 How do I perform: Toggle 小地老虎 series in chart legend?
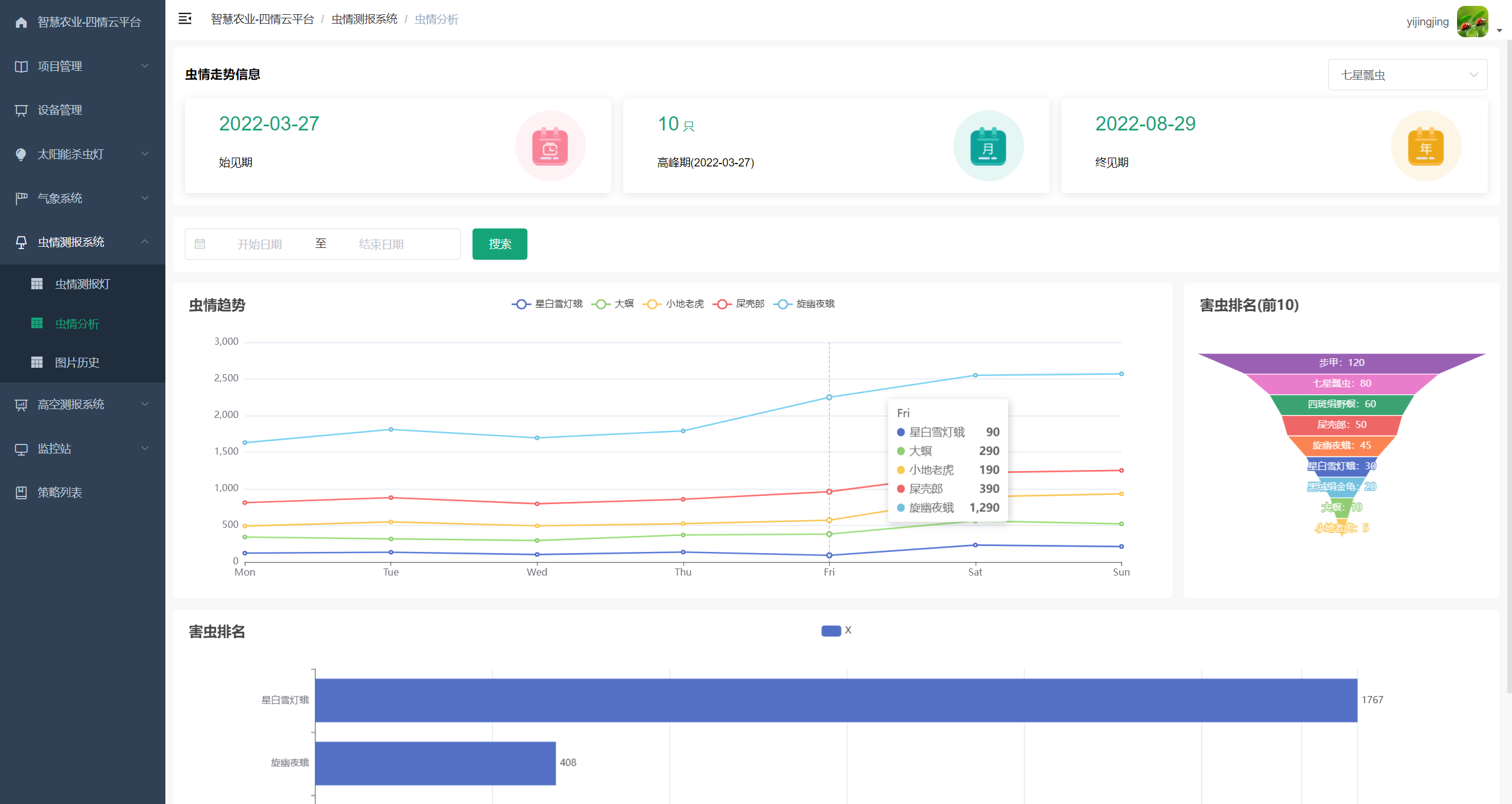[673, 304]
